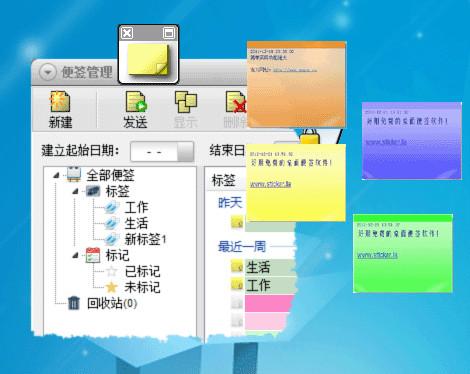Click the green sticky note
The image size is (470, 374).
click(403, 254)
